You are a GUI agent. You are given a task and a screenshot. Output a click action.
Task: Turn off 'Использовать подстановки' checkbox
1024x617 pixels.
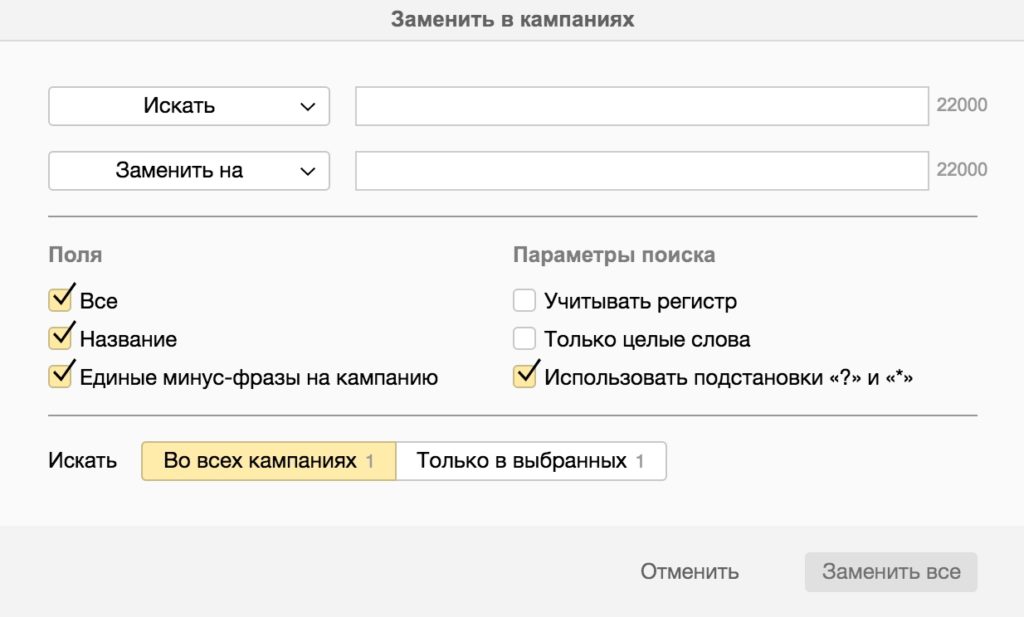pos(524,377)
